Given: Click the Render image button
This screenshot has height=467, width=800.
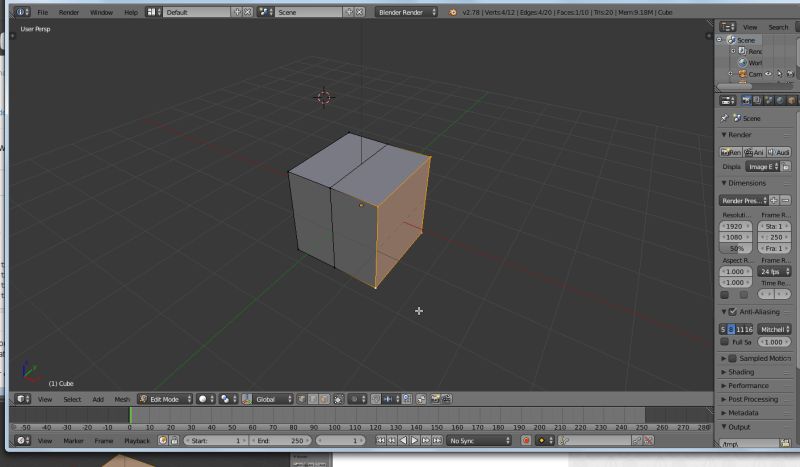Looking at the screenshot, I should (731, 152).
